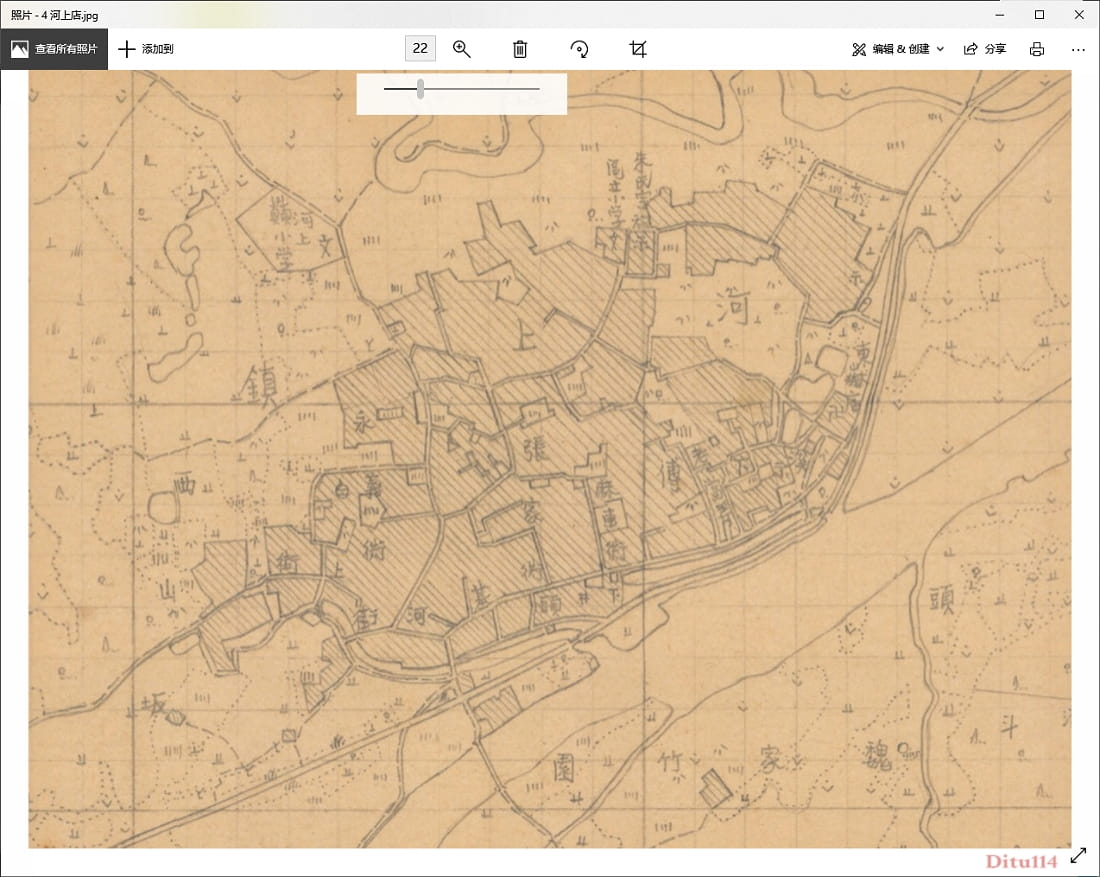1100x877 pixels.
Task: Go back to 查看所有照片
Action: coord(54,49)
